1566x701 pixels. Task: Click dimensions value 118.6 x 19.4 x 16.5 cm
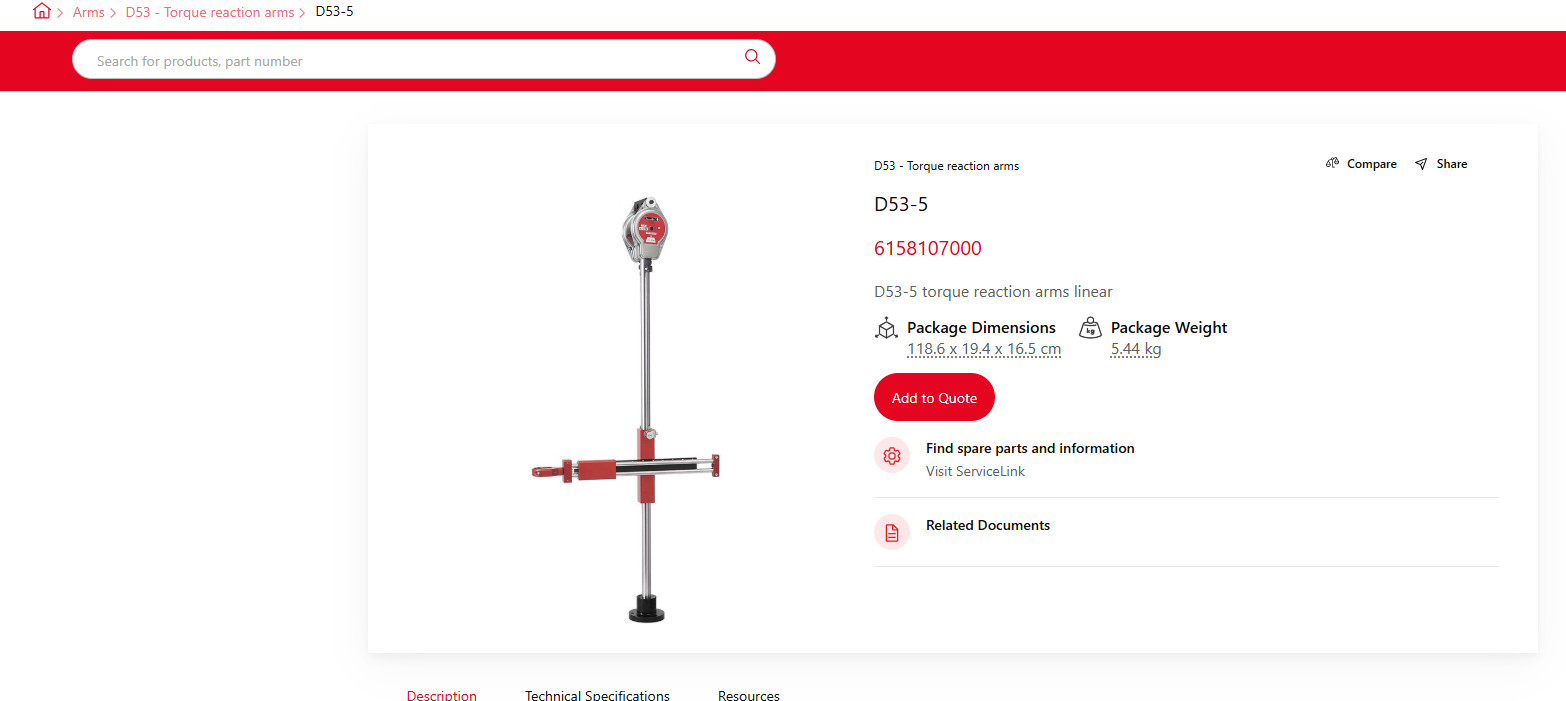[x=984, y=349]
